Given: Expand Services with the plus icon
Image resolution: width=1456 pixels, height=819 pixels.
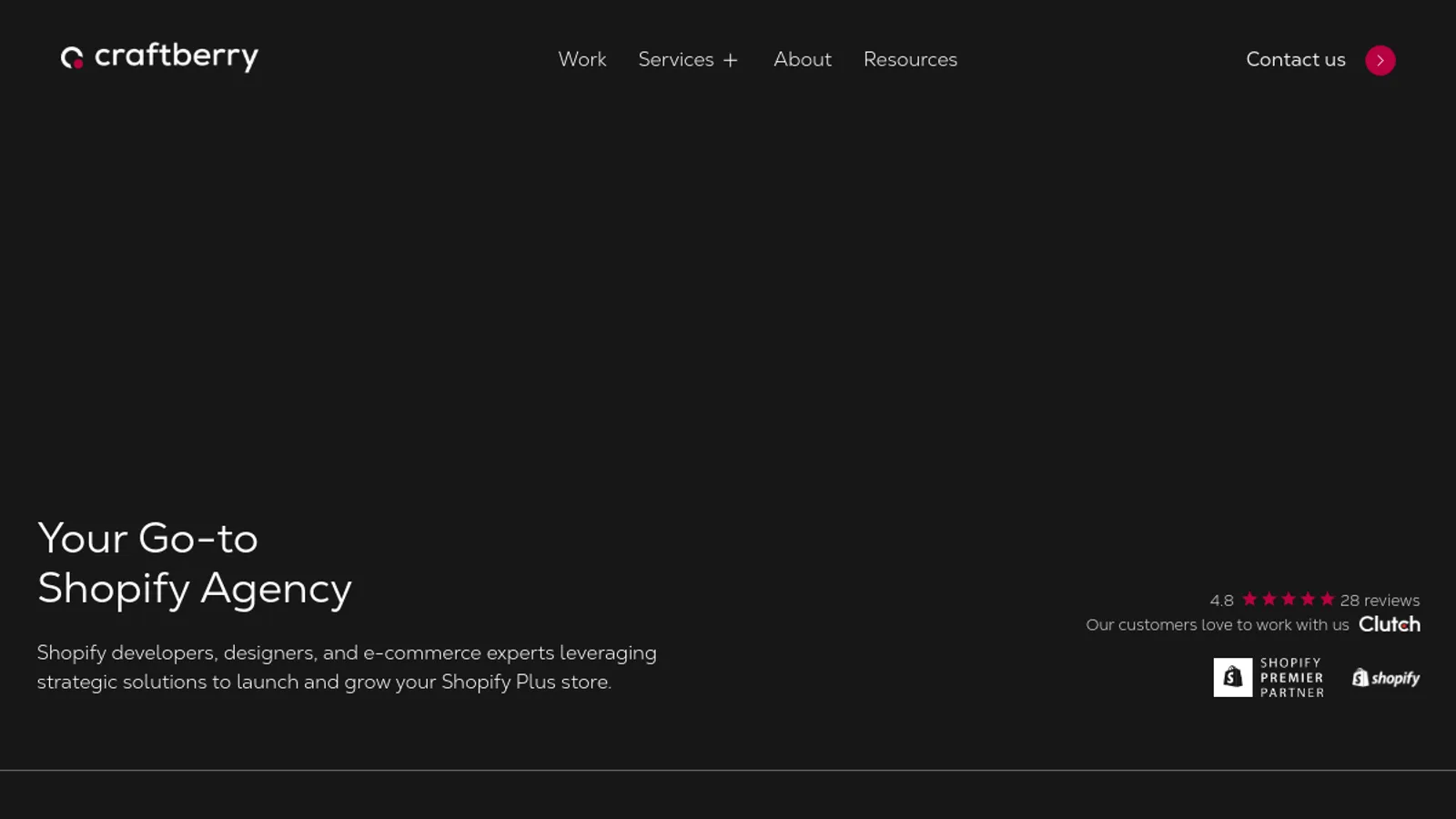Looking at the screenshot, I should (730, 60).
